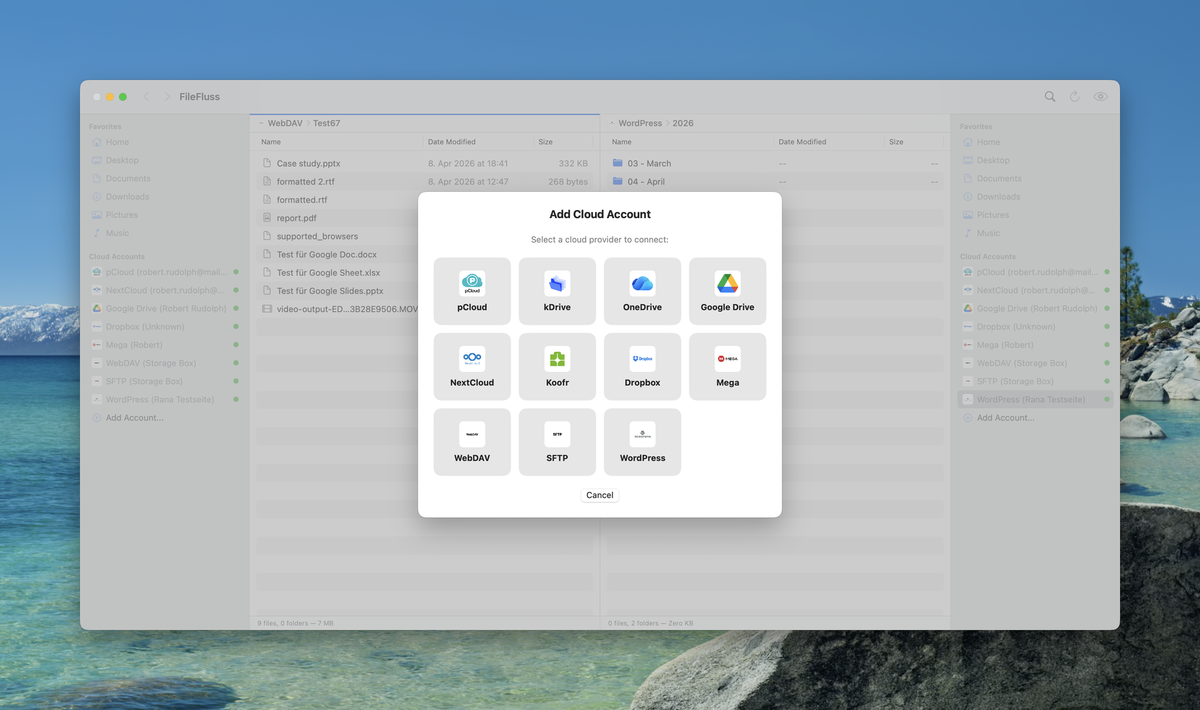Screen dimensions: 1200x710
Task: Click the green status dot beside Mega account
Action: (235, 344)
